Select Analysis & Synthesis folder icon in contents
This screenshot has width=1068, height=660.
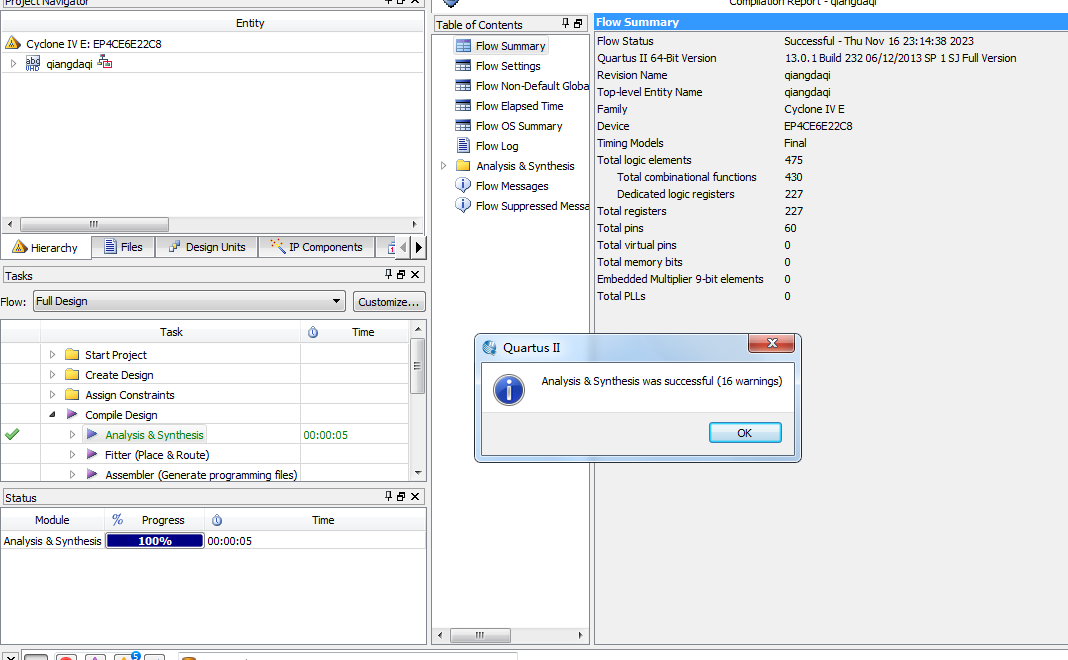click(463, 166)
